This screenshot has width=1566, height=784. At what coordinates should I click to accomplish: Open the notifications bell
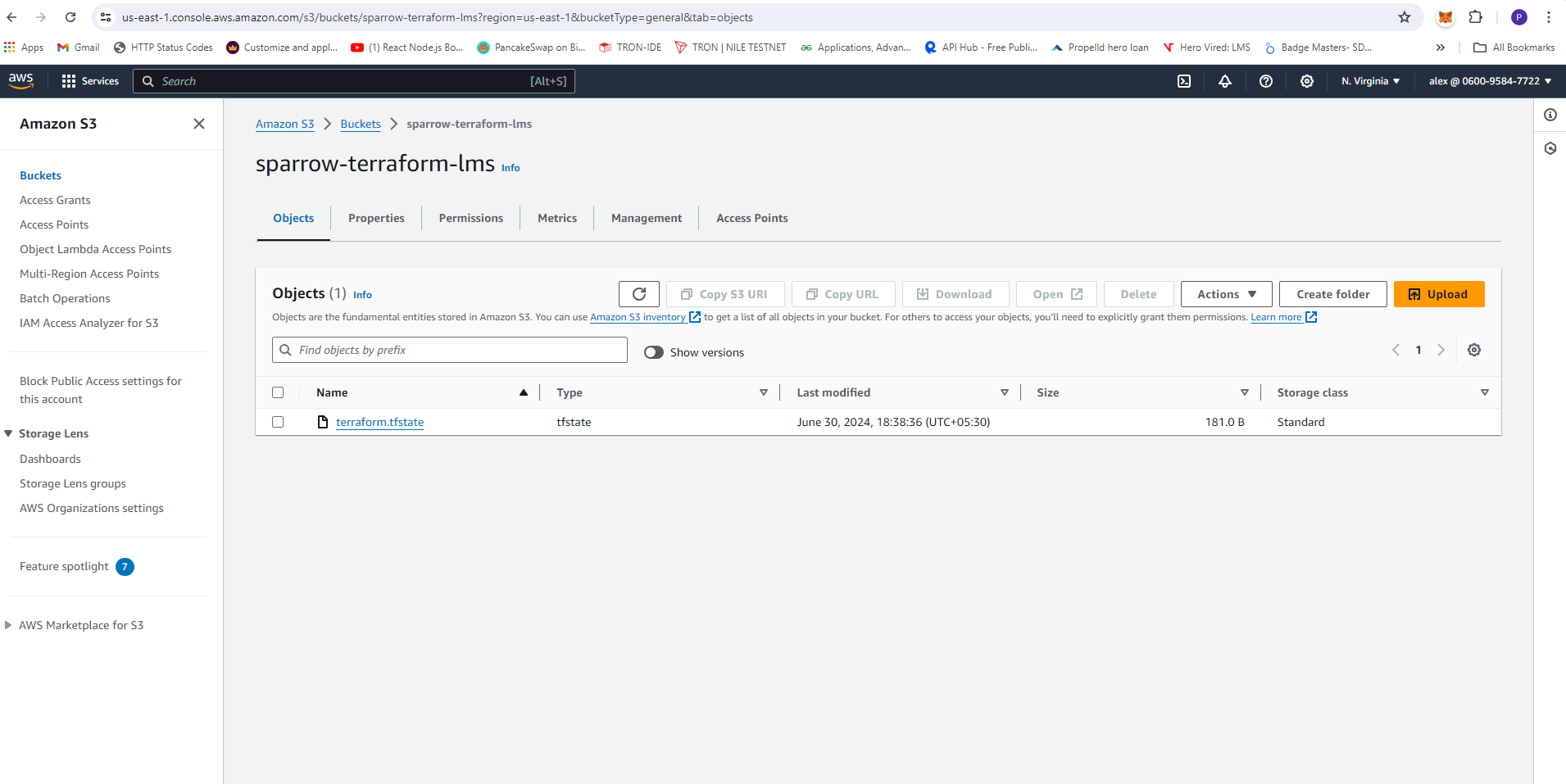pyautogui.click(x=1225, y=81)
